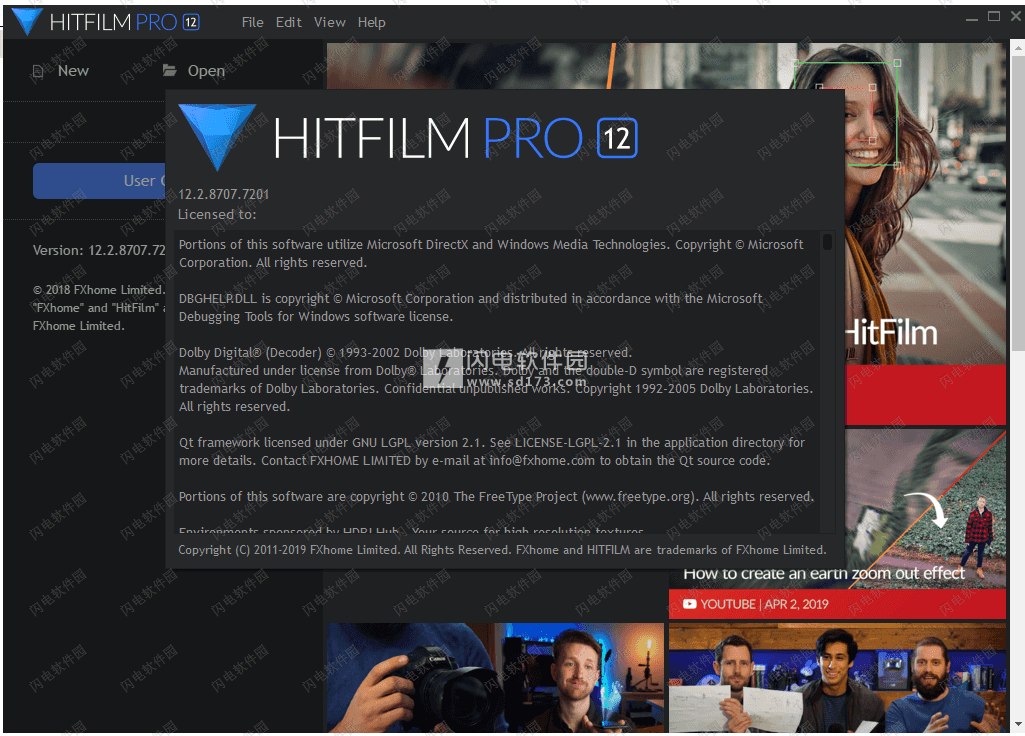This screenshot has height=736, width=1025.
Task: Minimize the HitFilm Pro window
Action: tap(971, 18)
